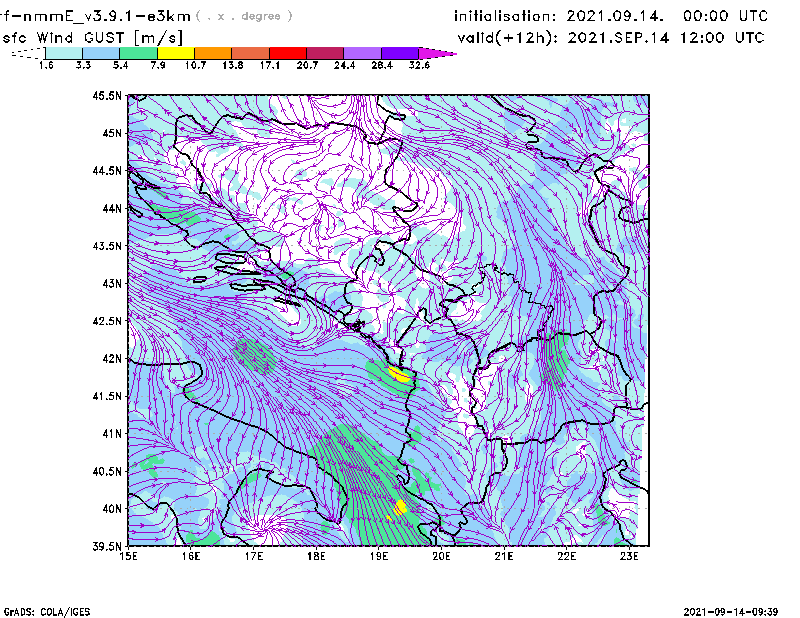
Task: Click the 43.5N latitude label
Action: (x=107, y=246)
